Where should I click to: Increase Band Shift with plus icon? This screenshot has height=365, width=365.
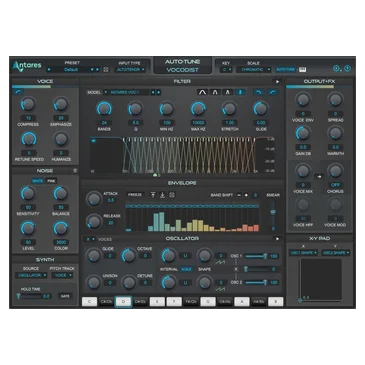click(246, 195)
